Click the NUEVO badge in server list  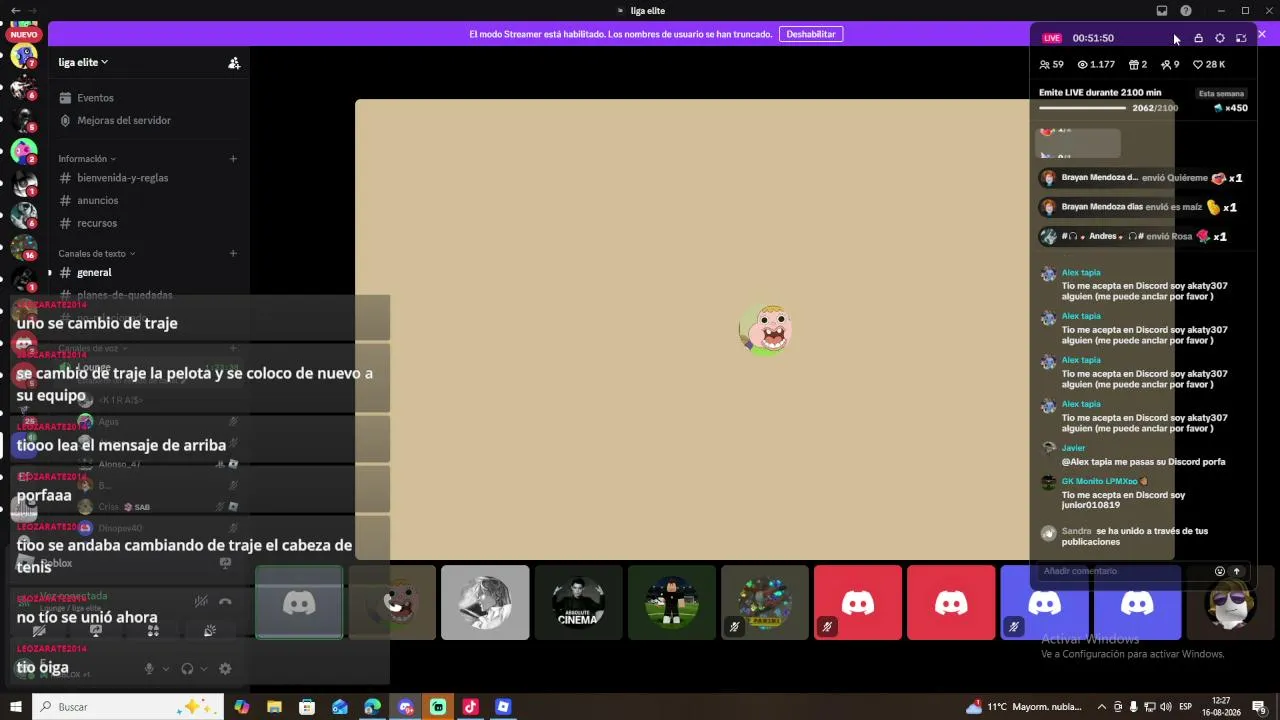[24, 35]
